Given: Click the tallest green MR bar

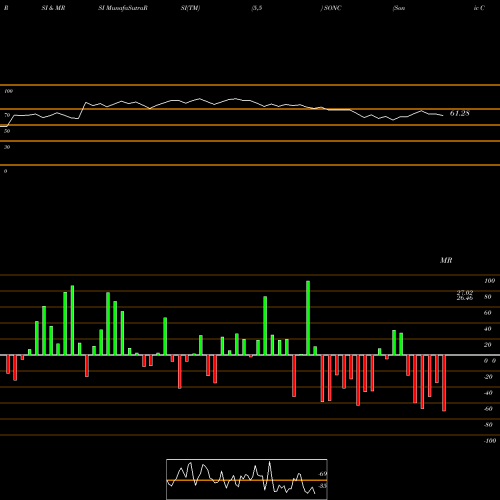Looking at the screenshot, I should 308,318.
